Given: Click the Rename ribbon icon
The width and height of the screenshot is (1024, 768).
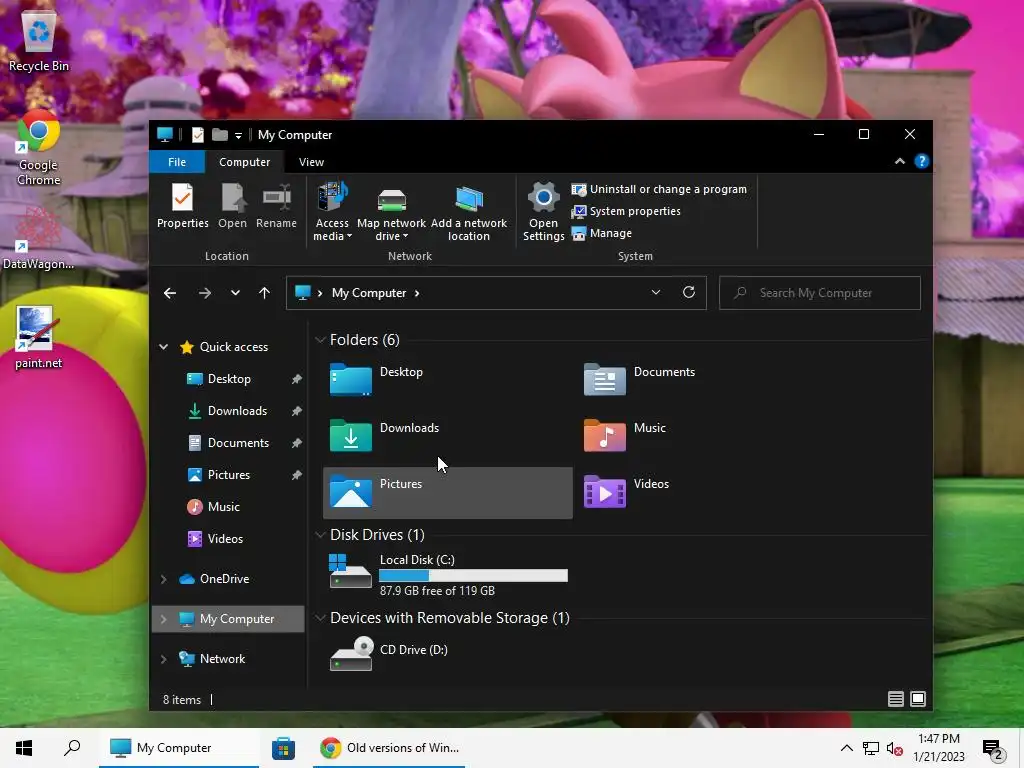Looking at the screenshot, I should [276, 205].
